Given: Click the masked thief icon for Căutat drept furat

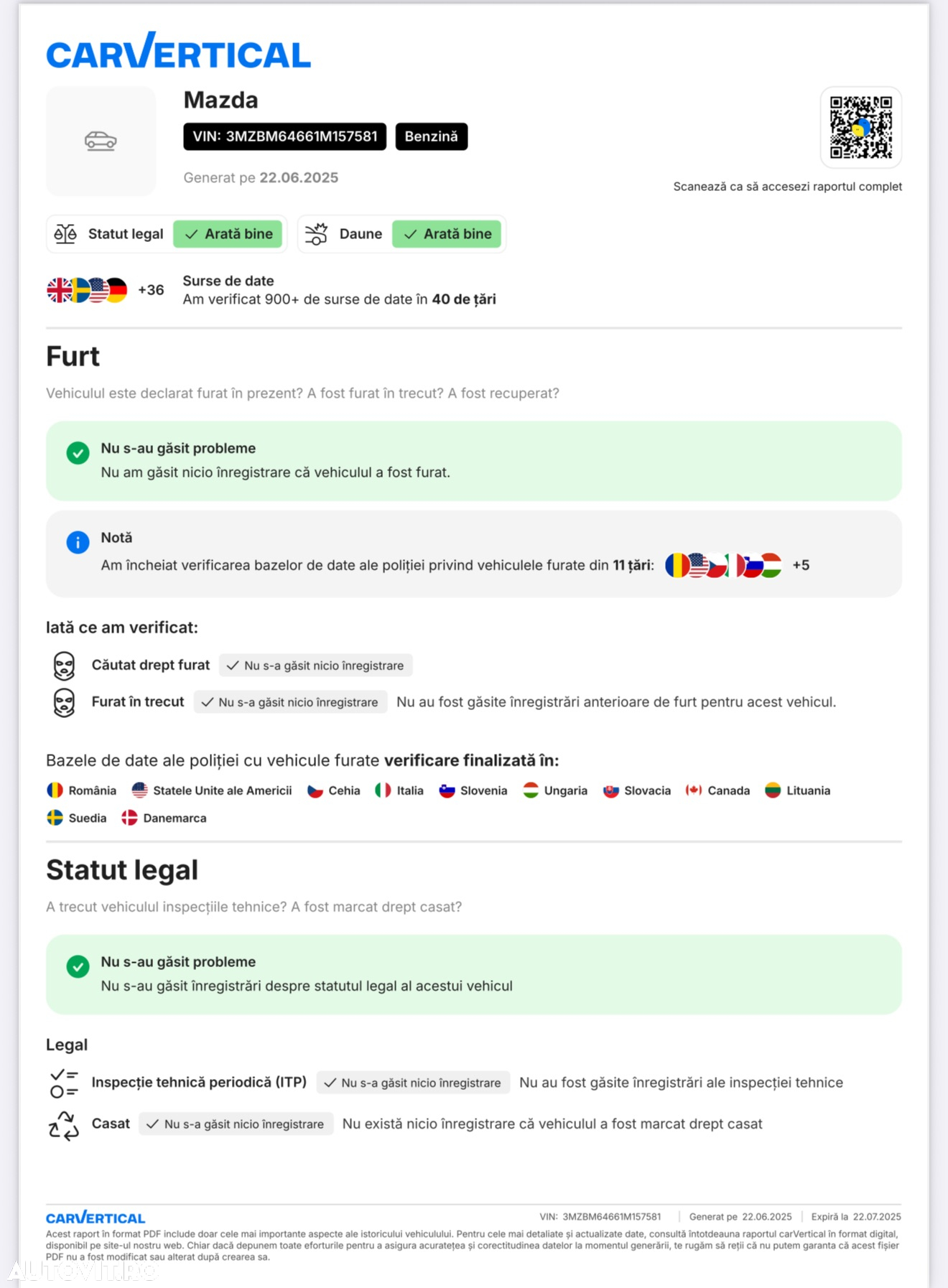Looking at the screenshot, I should coord(64,666).
